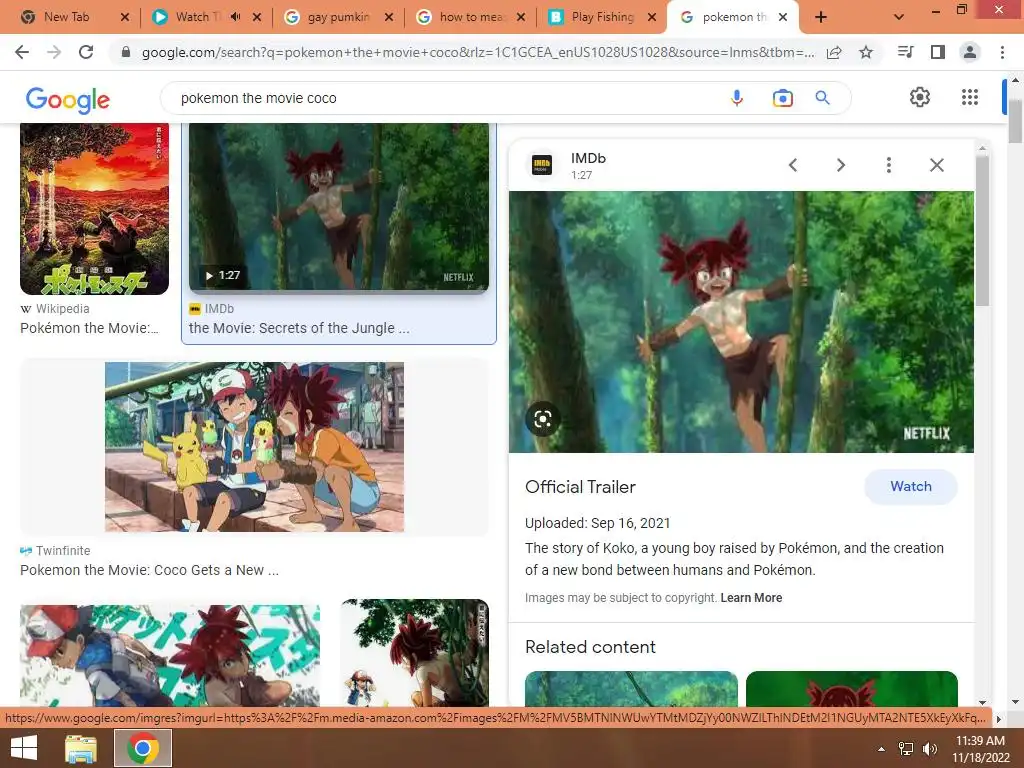Switch to how to meas tab
1024x768 pixels.
(472, 17)
